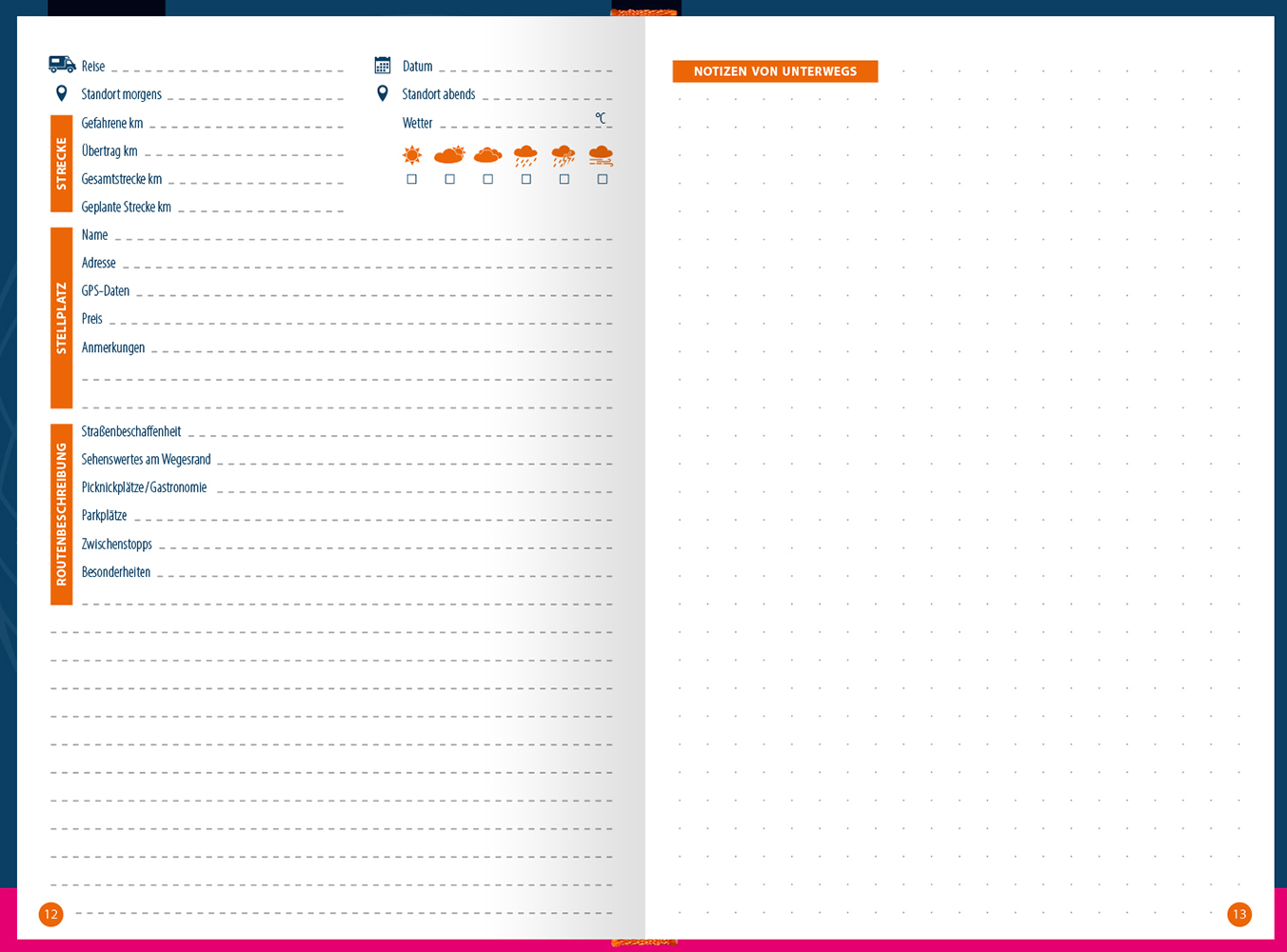Click the camper van icon beside Reise

(62, 65)
